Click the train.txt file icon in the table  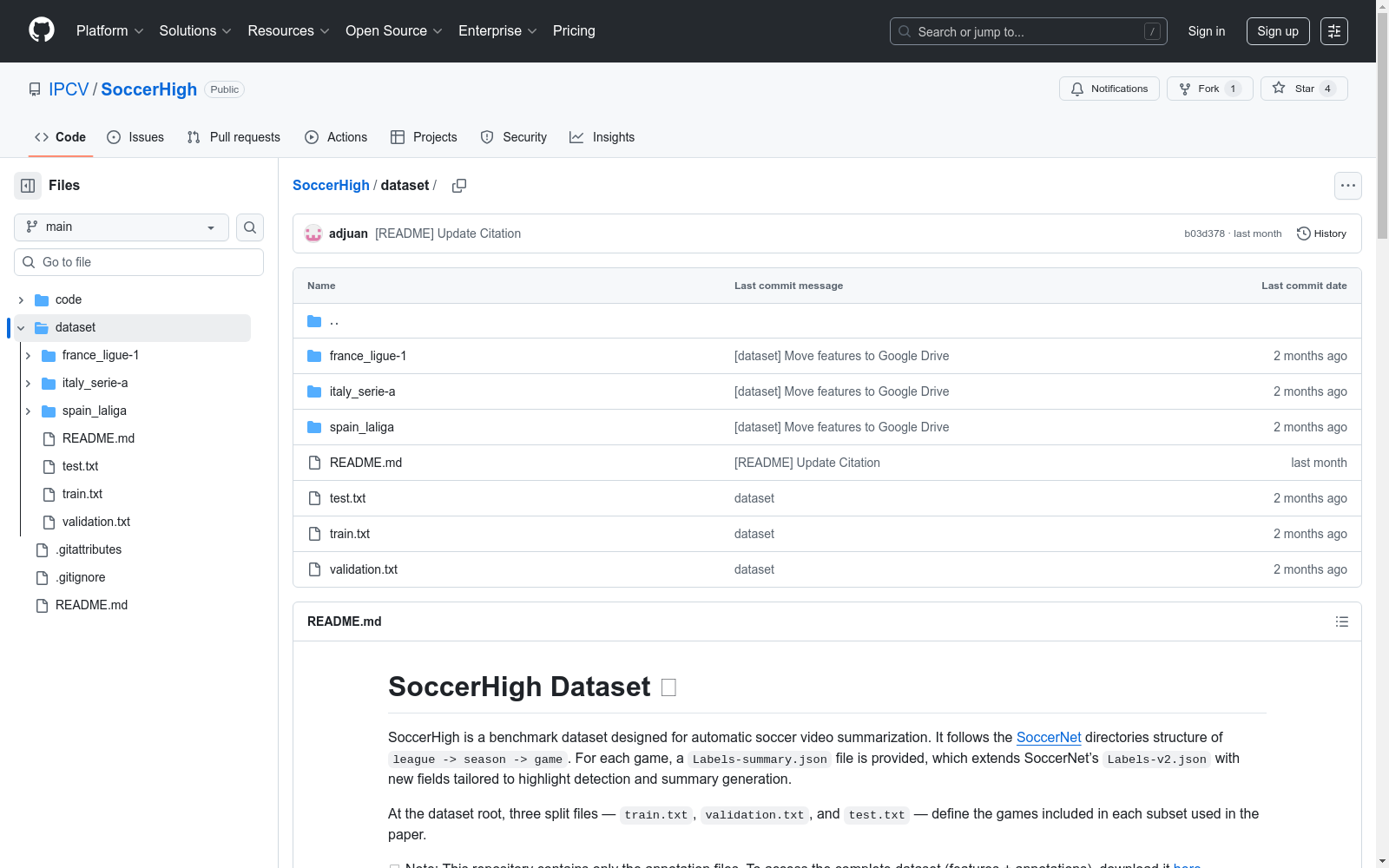[314, 534]
